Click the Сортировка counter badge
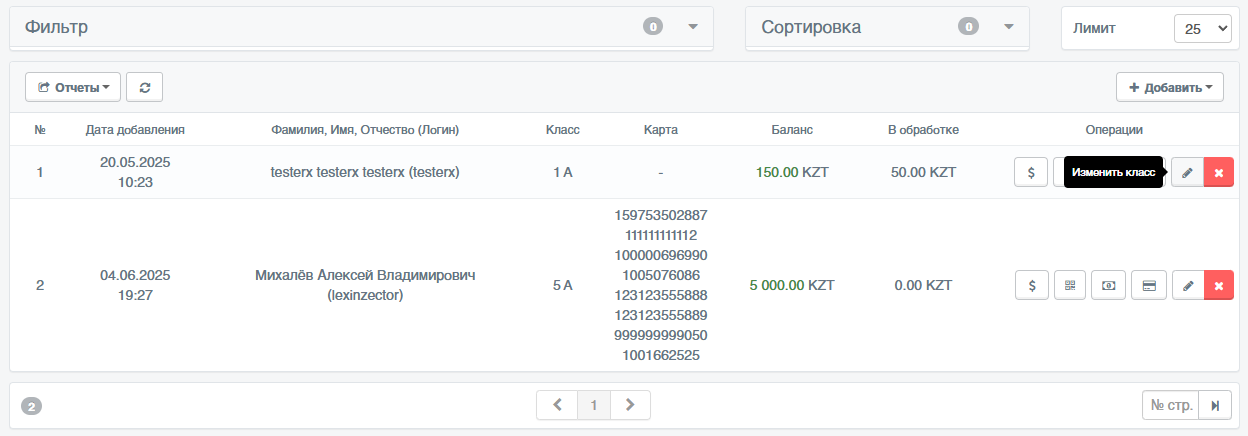1248x436 pixels. point(968,27)
